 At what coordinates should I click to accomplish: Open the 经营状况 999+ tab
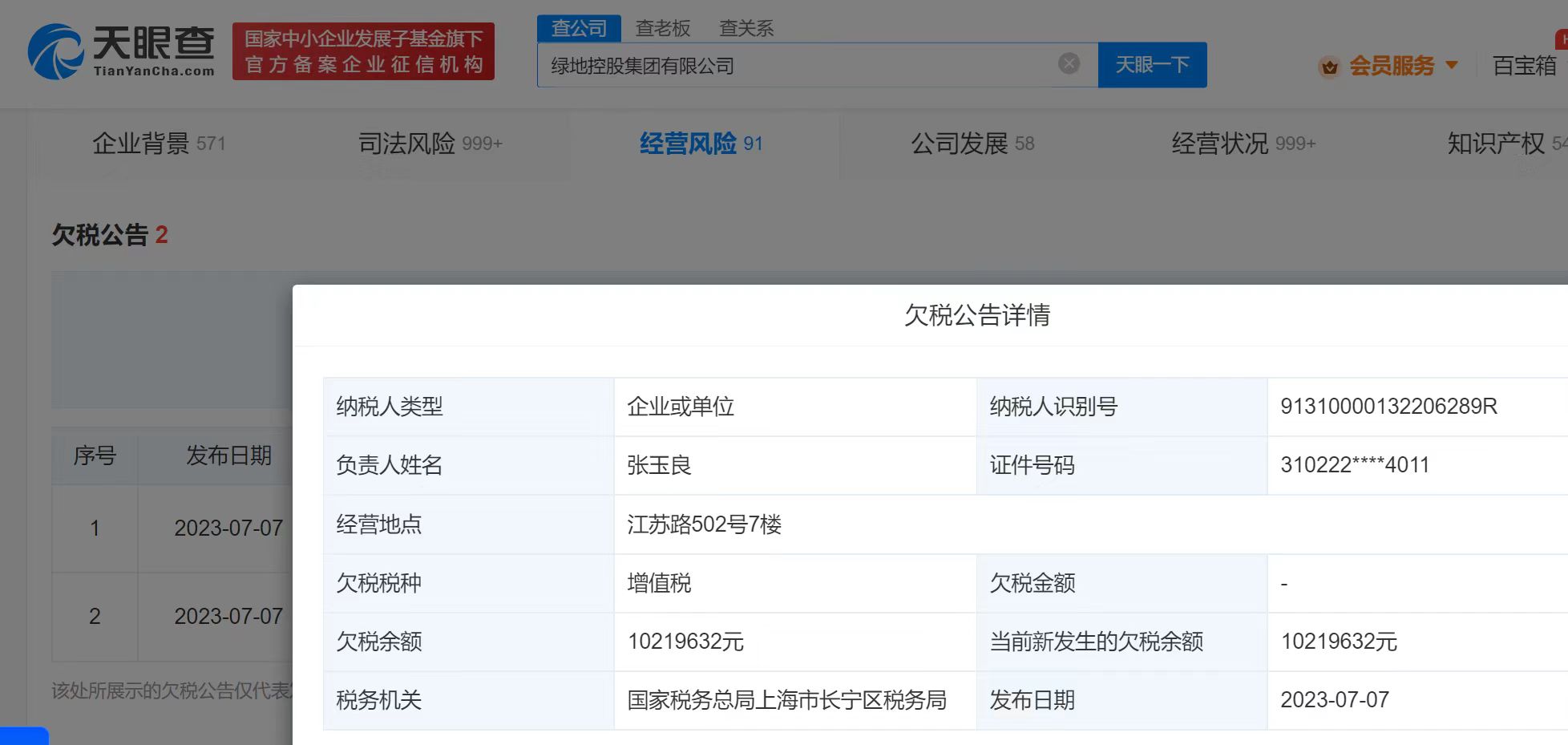coord(1243,144)
